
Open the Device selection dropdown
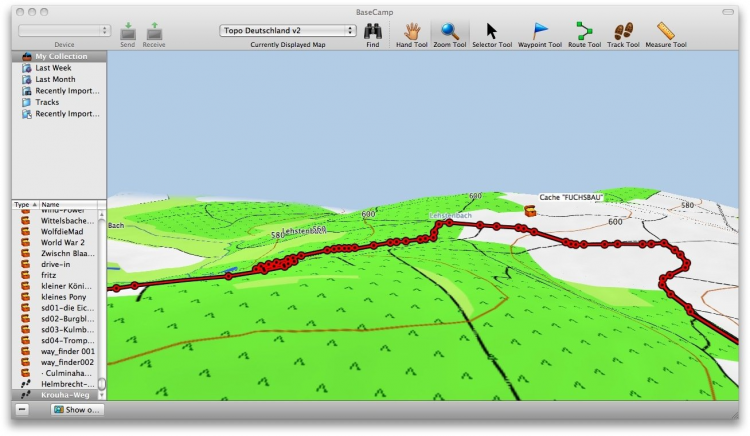[64, 31]
